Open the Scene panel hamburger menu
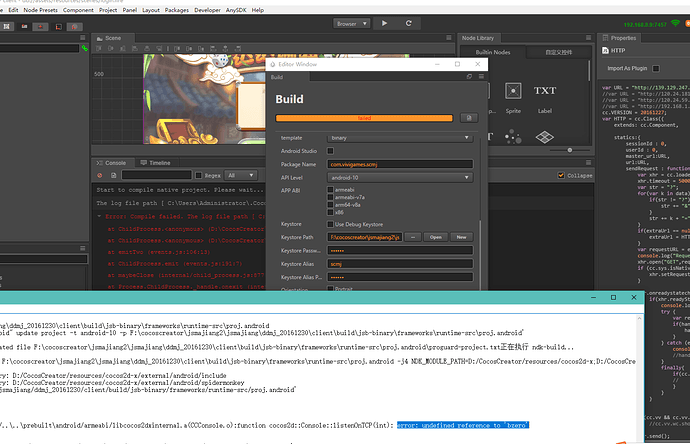Image resolution: width=690 pixels, height=444 pixels. (448, 38)
